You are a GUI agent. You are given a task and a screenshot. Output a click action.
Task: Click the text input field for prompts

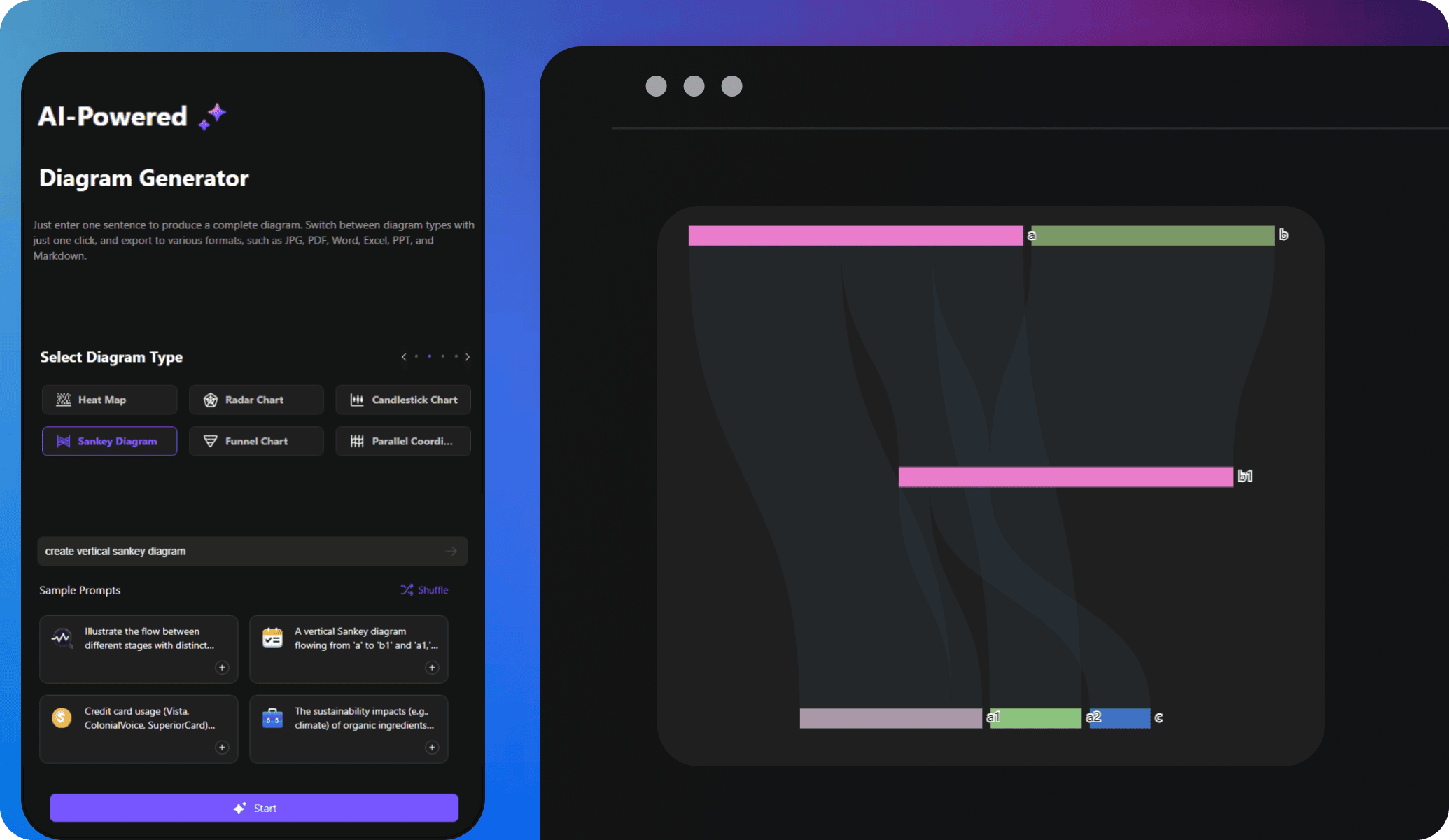(x=253, y=551)
